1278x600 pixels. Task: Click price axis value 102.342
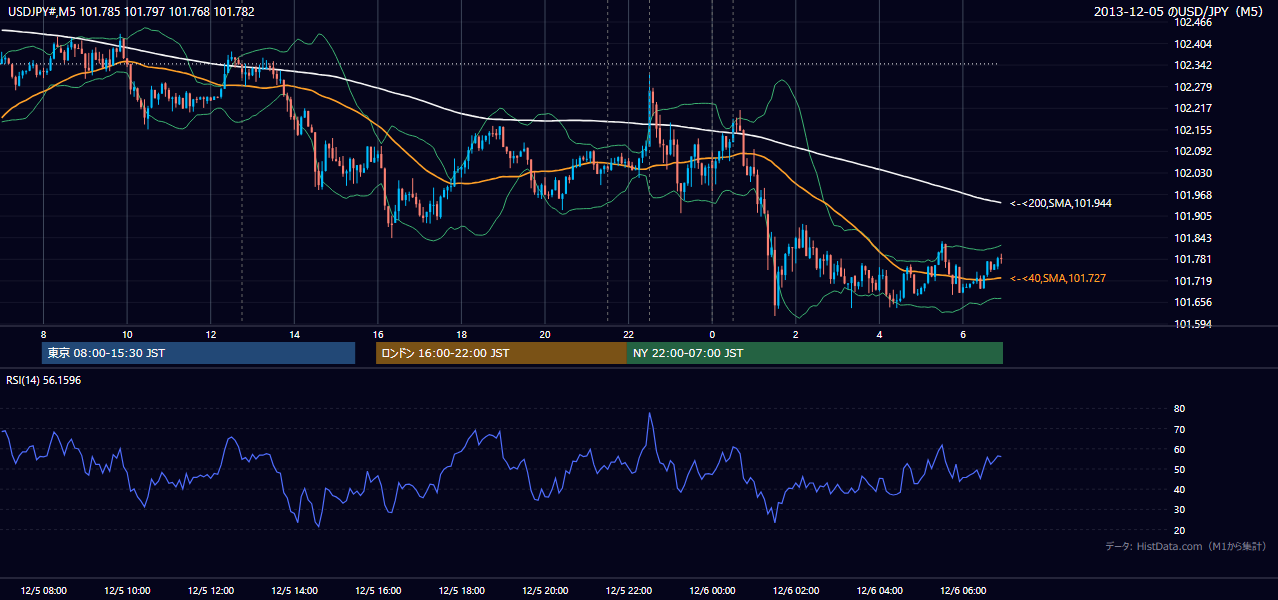pos(1192,65)
